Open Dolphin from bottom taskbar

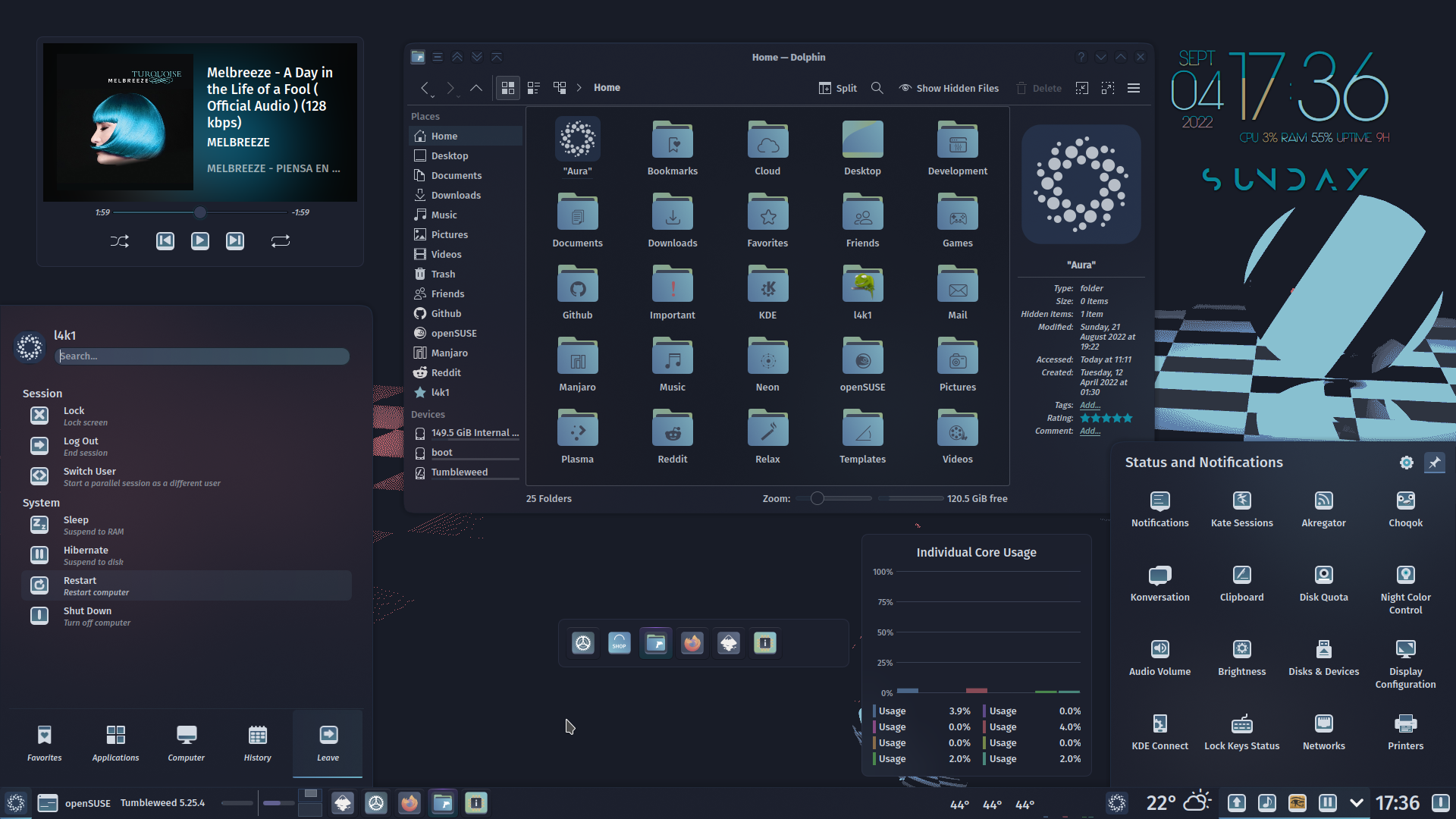click(x=443, y=802)
